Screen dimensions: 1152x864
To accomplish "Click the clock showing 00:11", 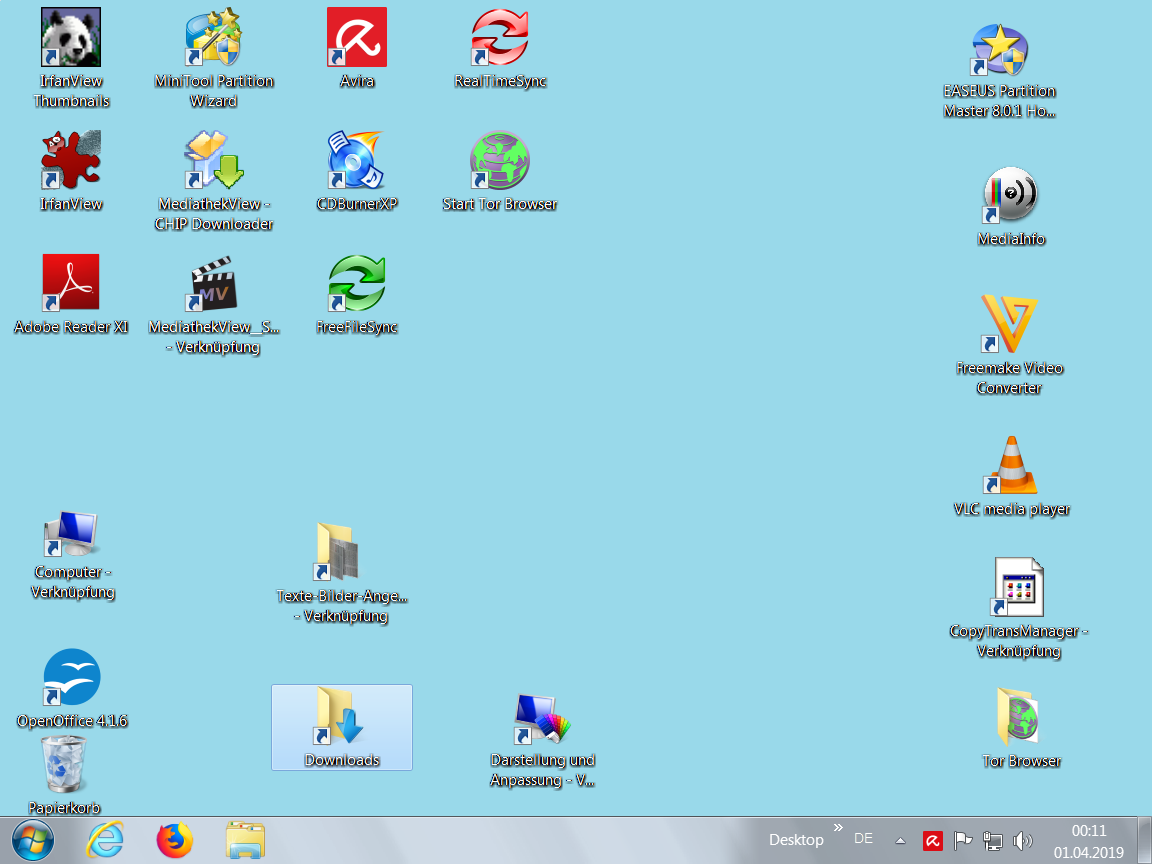I will [1089, 841].
